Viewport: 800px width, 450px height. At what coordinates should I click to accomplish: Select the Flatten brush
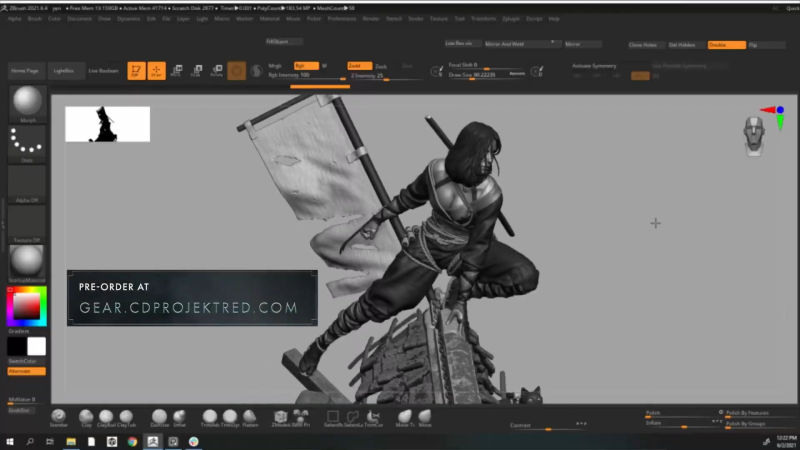250,417
